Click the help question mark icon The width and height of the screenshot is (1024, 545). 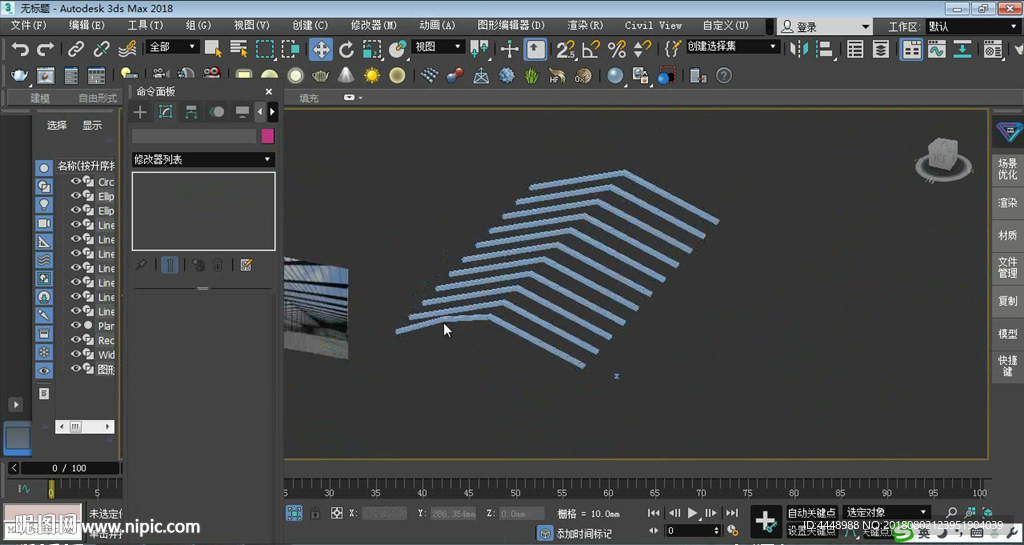pyautogui.click(x=724, y=76)
